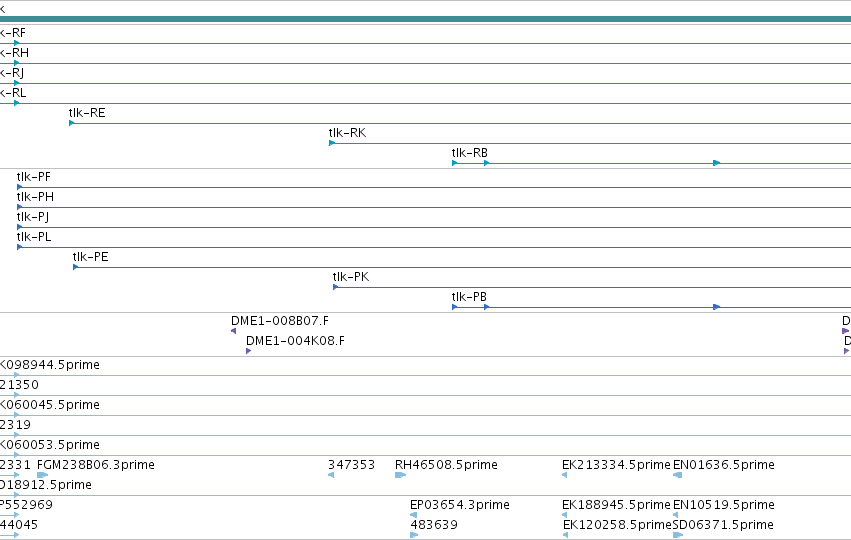Select the EN10519.5prime EST label

point(723,505)
